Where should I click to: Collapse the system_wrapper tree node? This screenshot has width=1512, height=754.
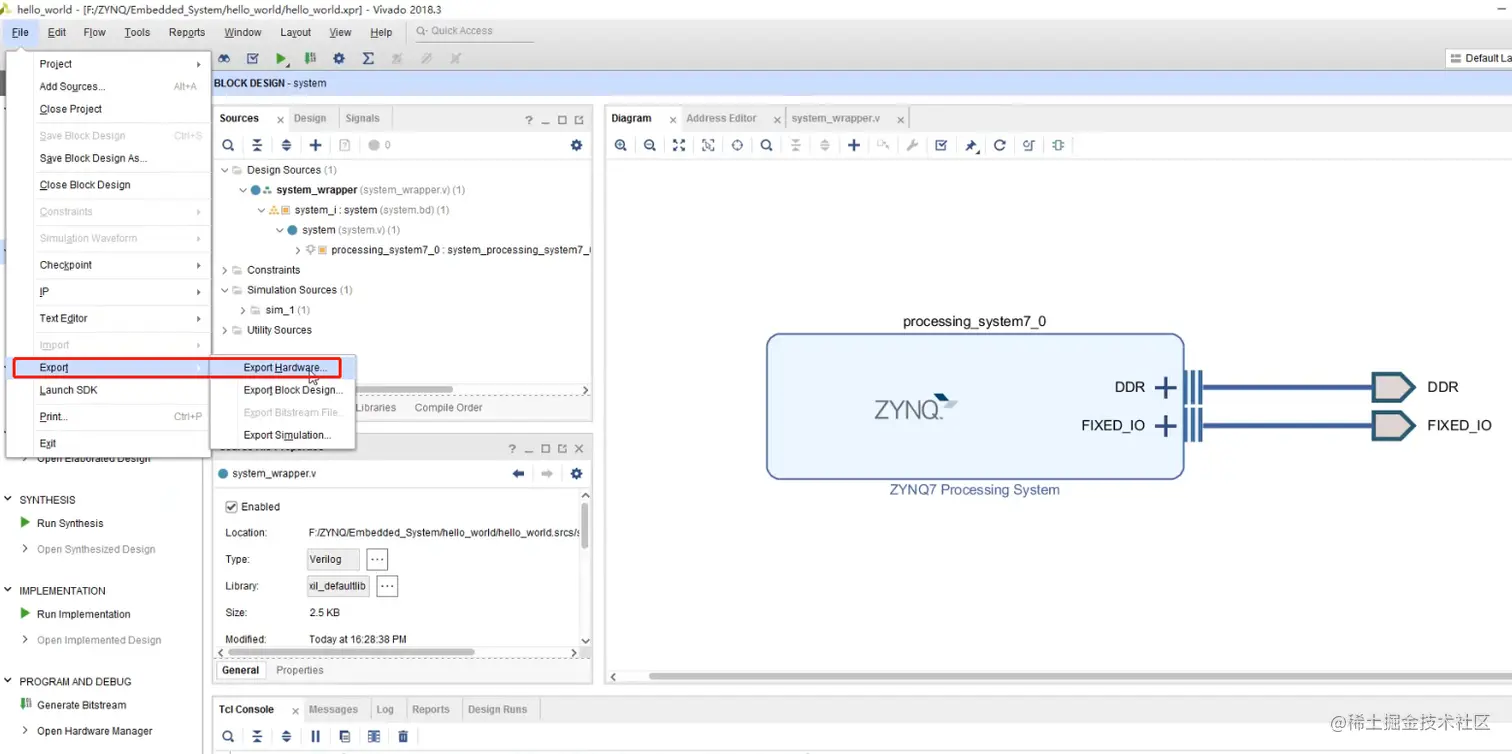(x=243, y=190)
